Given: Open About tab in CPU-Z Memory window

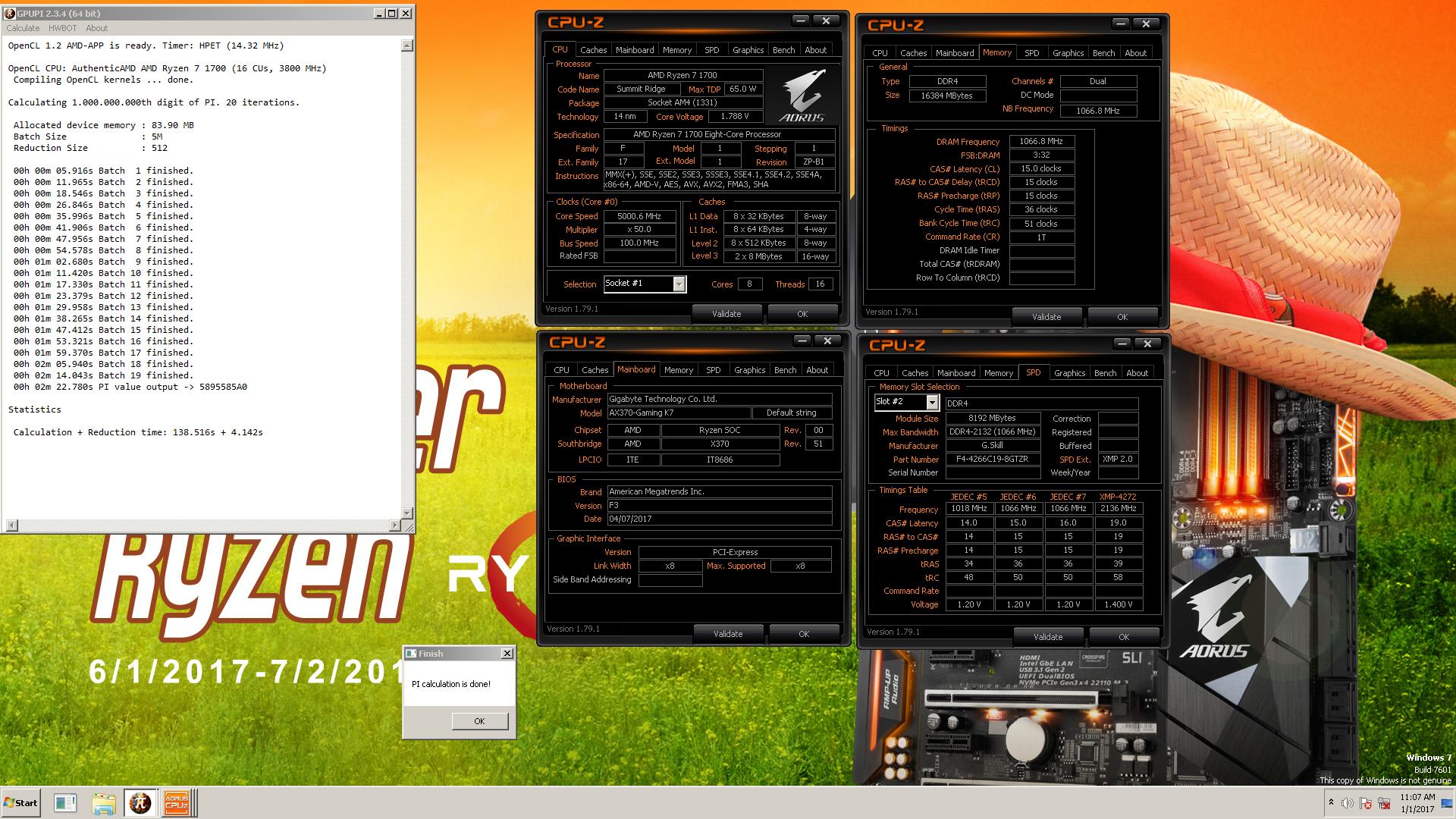Looking at the screenshot, I should pyautogui.click(x=1135, y=53).
